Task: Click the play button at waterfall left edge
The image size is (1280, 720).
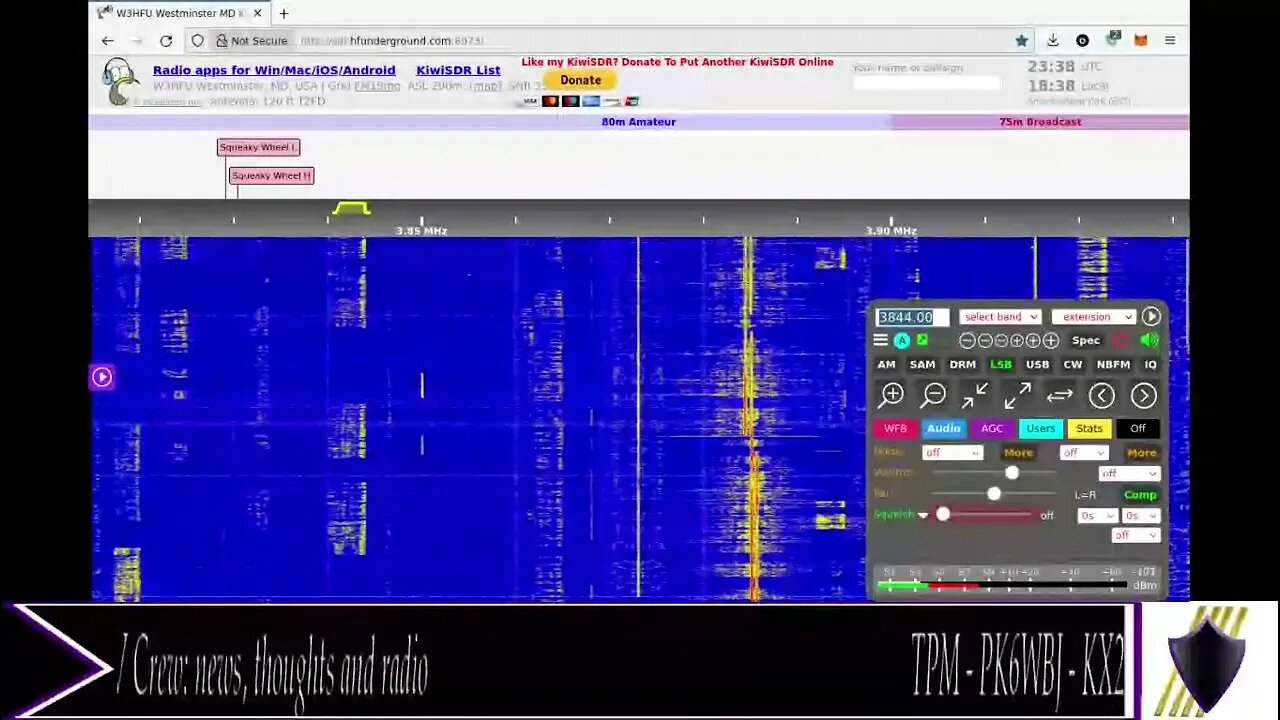Action: (x=102, y=377)
